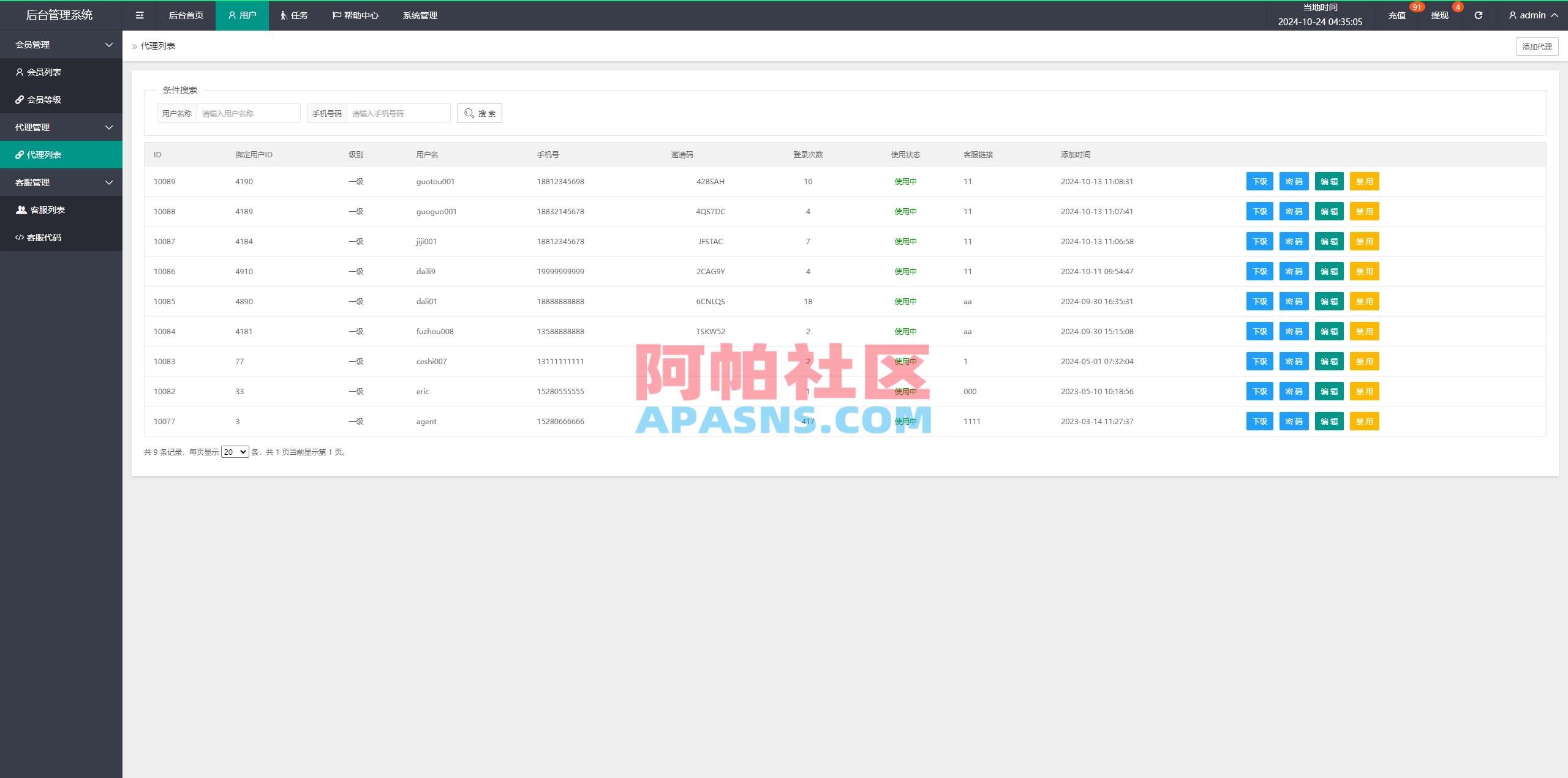Click the hamburger menu icon beside the sidebar
The width and height of the screenshot is (1568, 778).
click(140, 15)
